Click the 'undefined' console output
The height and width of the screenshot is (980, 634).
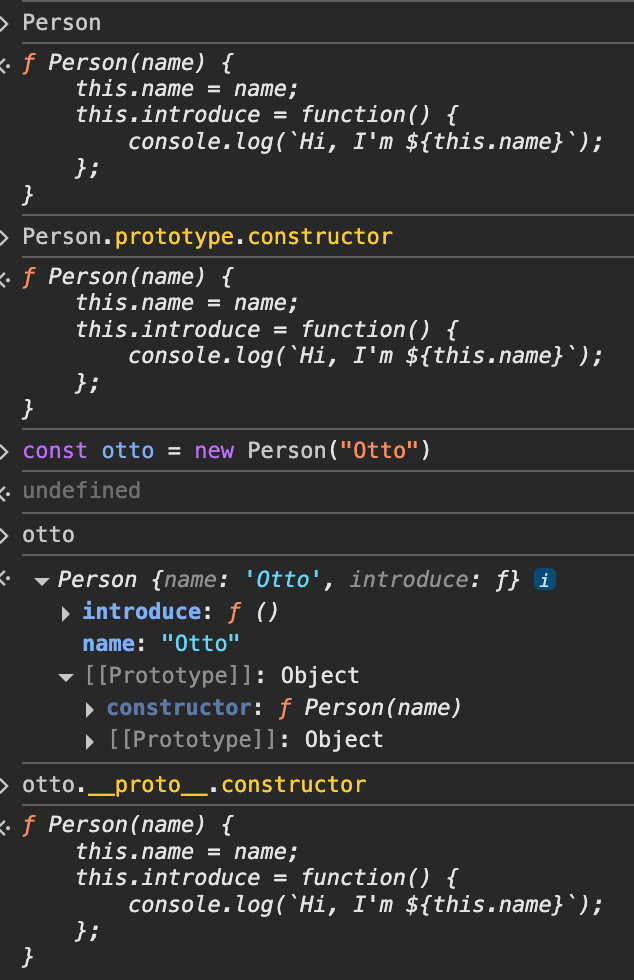81,490
